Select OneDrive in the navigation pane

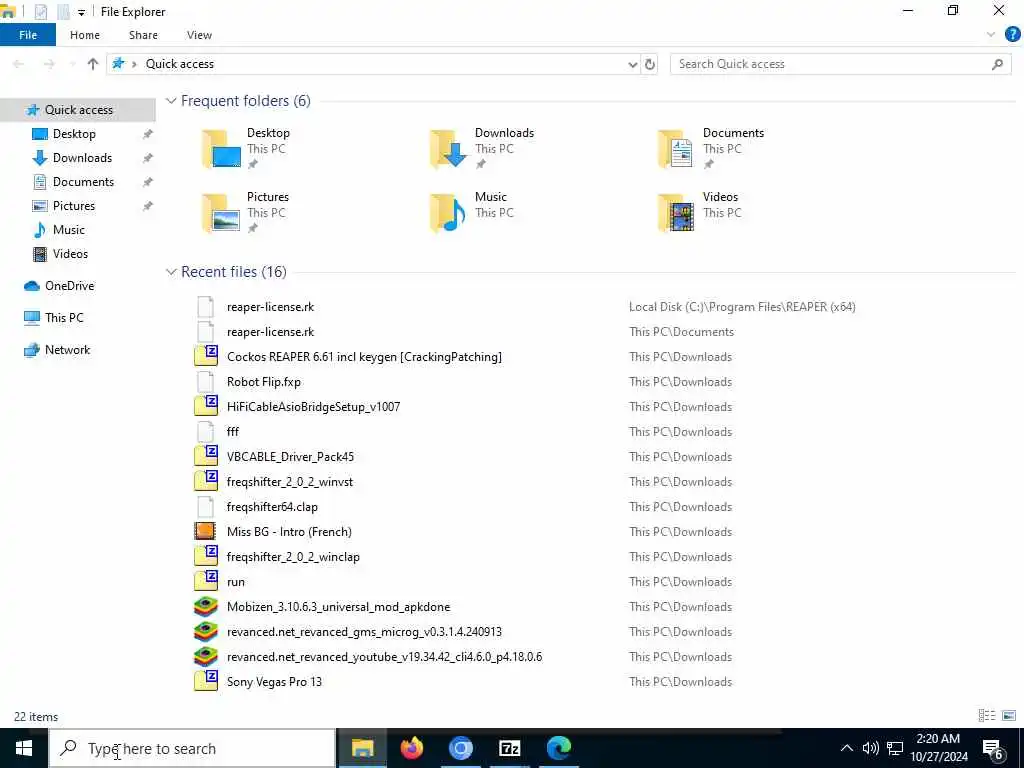point(69,286)
